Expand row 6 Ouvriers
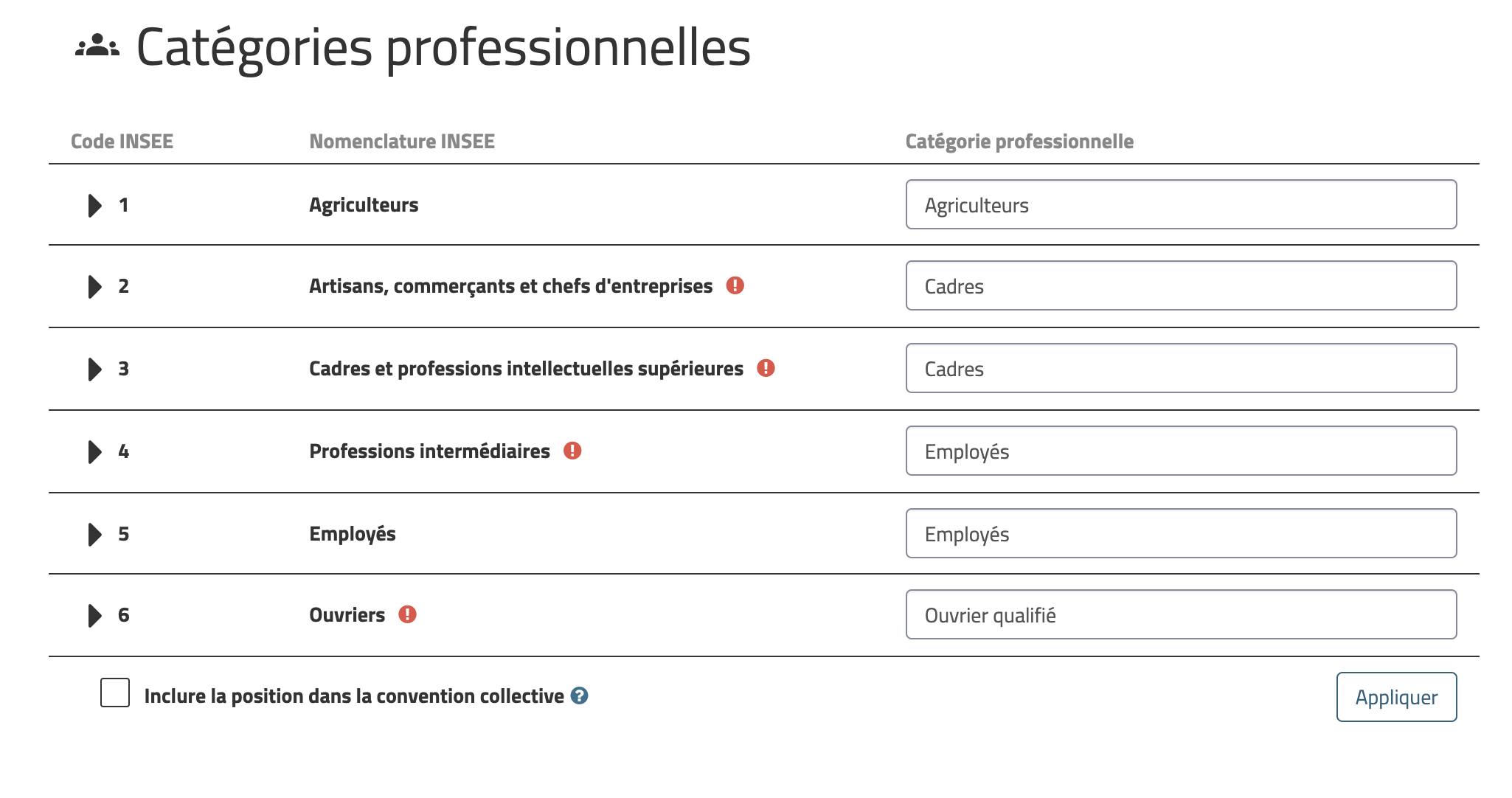 pyautogui.click(x=94, y=615)
